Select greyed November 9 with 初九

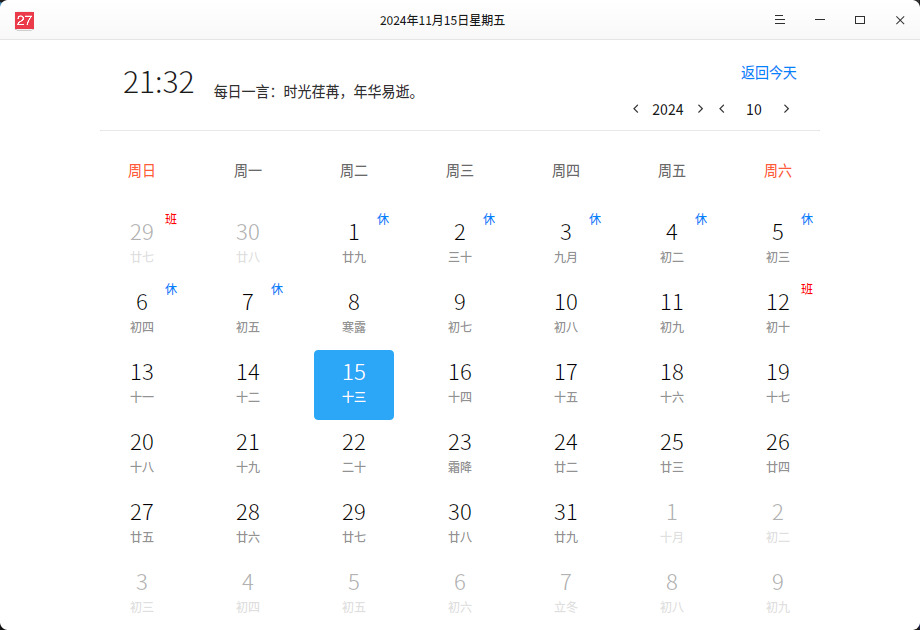point(778,594)
